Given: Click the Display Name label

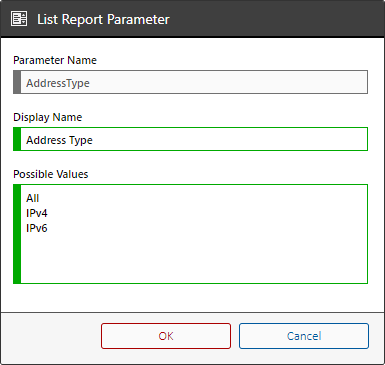Looking at the screenshot, I should (48, 117).
